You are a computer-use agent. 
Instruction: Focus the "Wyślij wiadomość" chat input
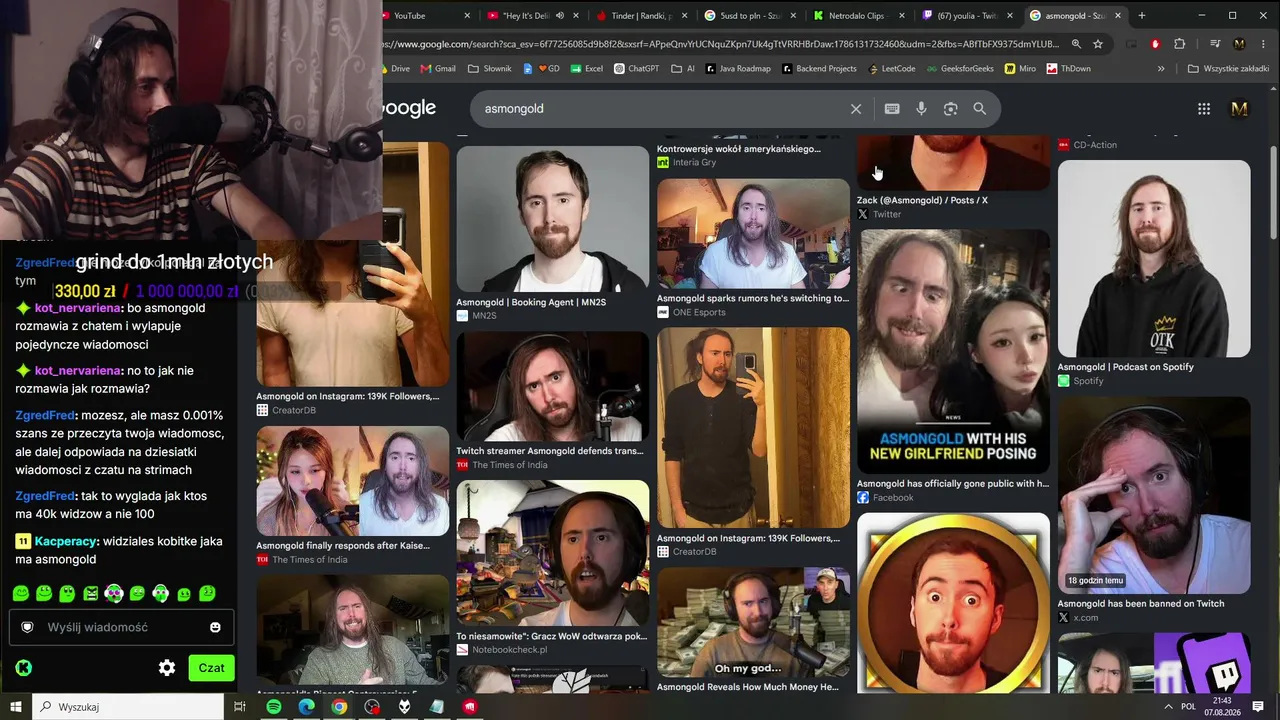(122, 627)
